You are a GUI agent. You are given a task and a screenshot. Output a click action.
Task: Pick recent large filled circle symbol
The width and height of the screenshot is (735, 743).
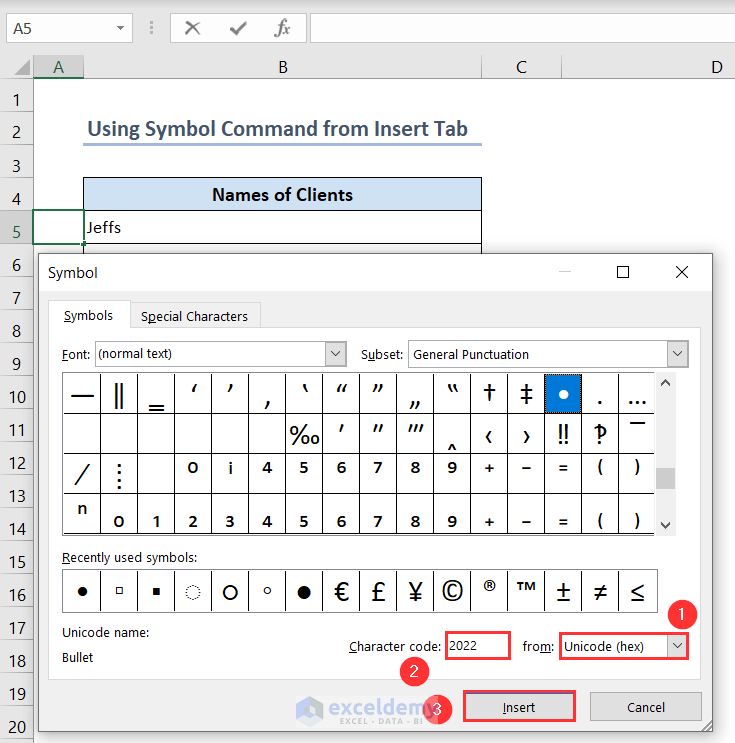coord(304,591)
